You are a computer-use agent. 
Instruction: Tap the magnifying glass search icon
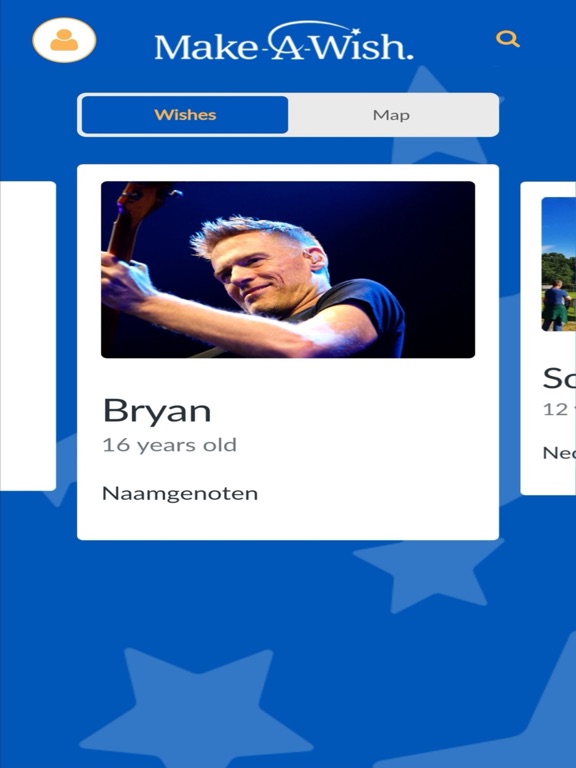pyautogui.click(x=507, y=39)
